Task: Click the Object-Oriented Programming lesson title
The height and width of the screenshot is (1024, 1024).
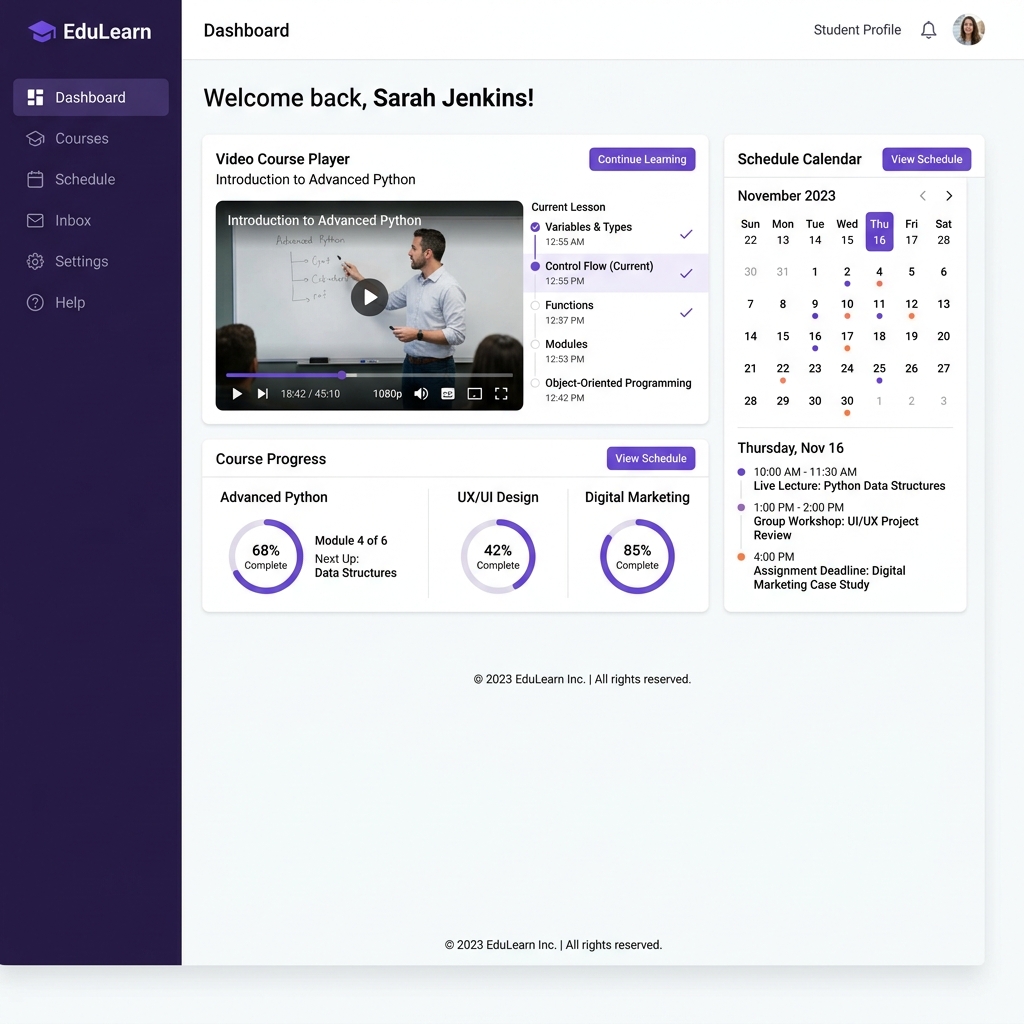Action: pyautogui.click(x=618, y=383)
